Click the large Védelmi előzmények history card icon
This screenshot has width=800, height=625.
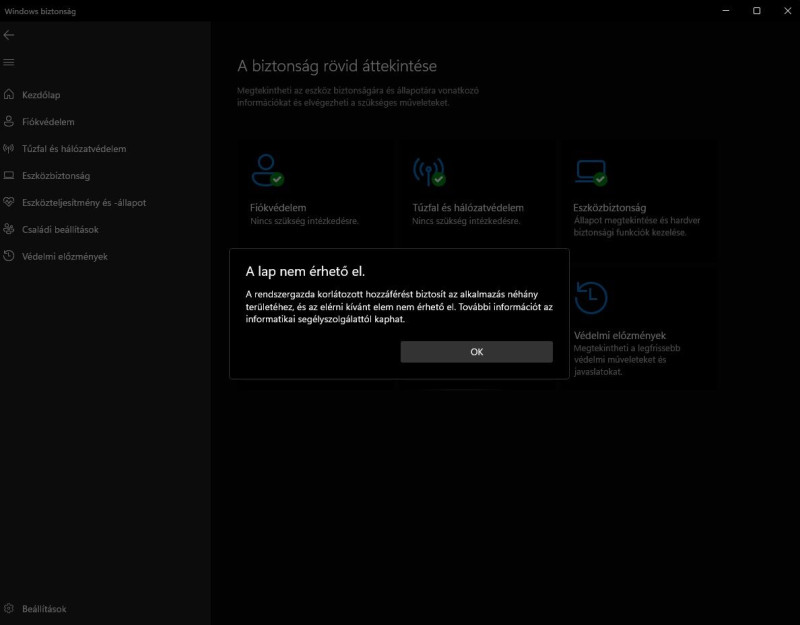(591, 297)
